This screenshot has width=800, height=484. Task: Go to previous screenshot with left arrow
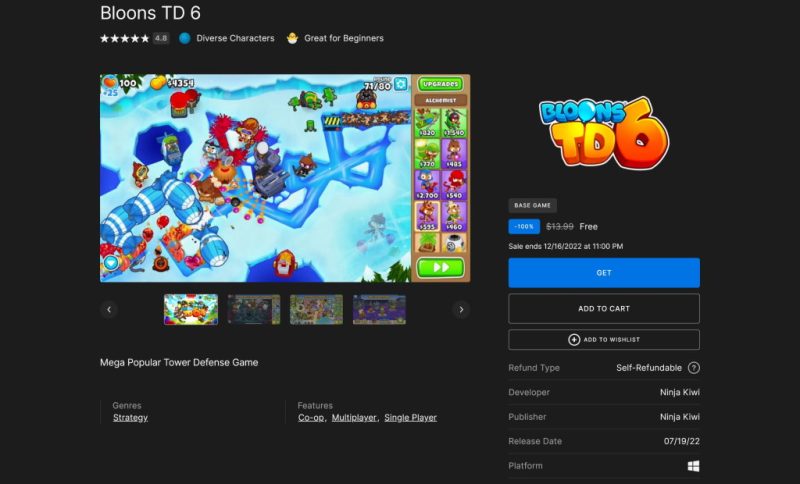(109, 310)
